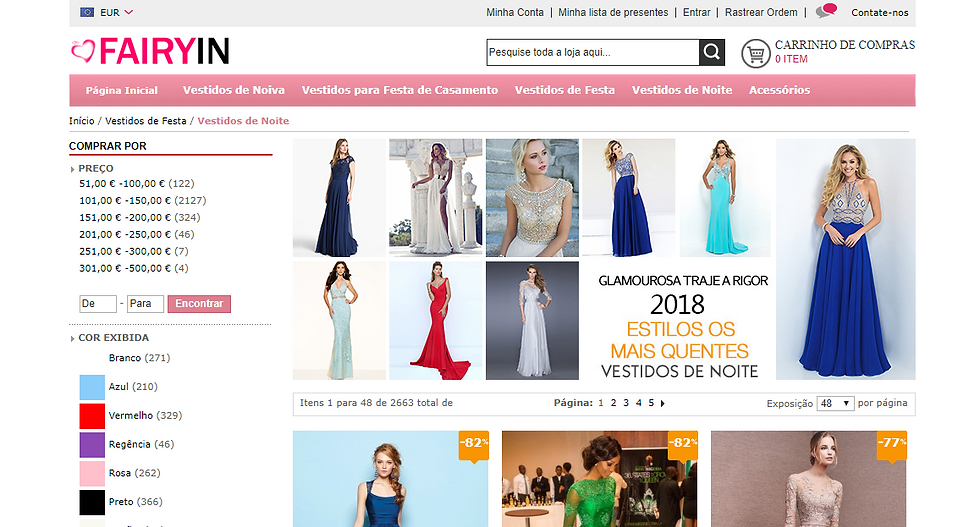Viewport: 980px width, 527px height.
Task: Open Minha lista de presentes link
Action: (613, 13)
